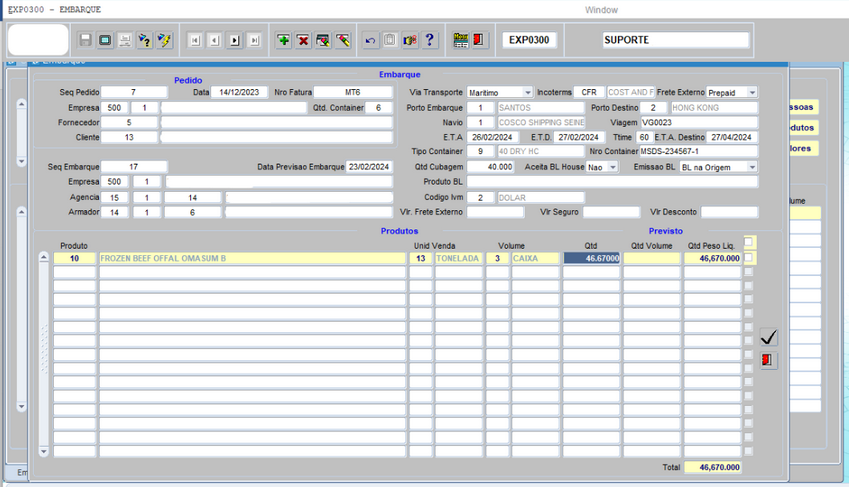The width and height of the screenshot is (849, 487).
Task: Tick the checkbox on FROZEN BEEF row
Action: coord(749,257)
